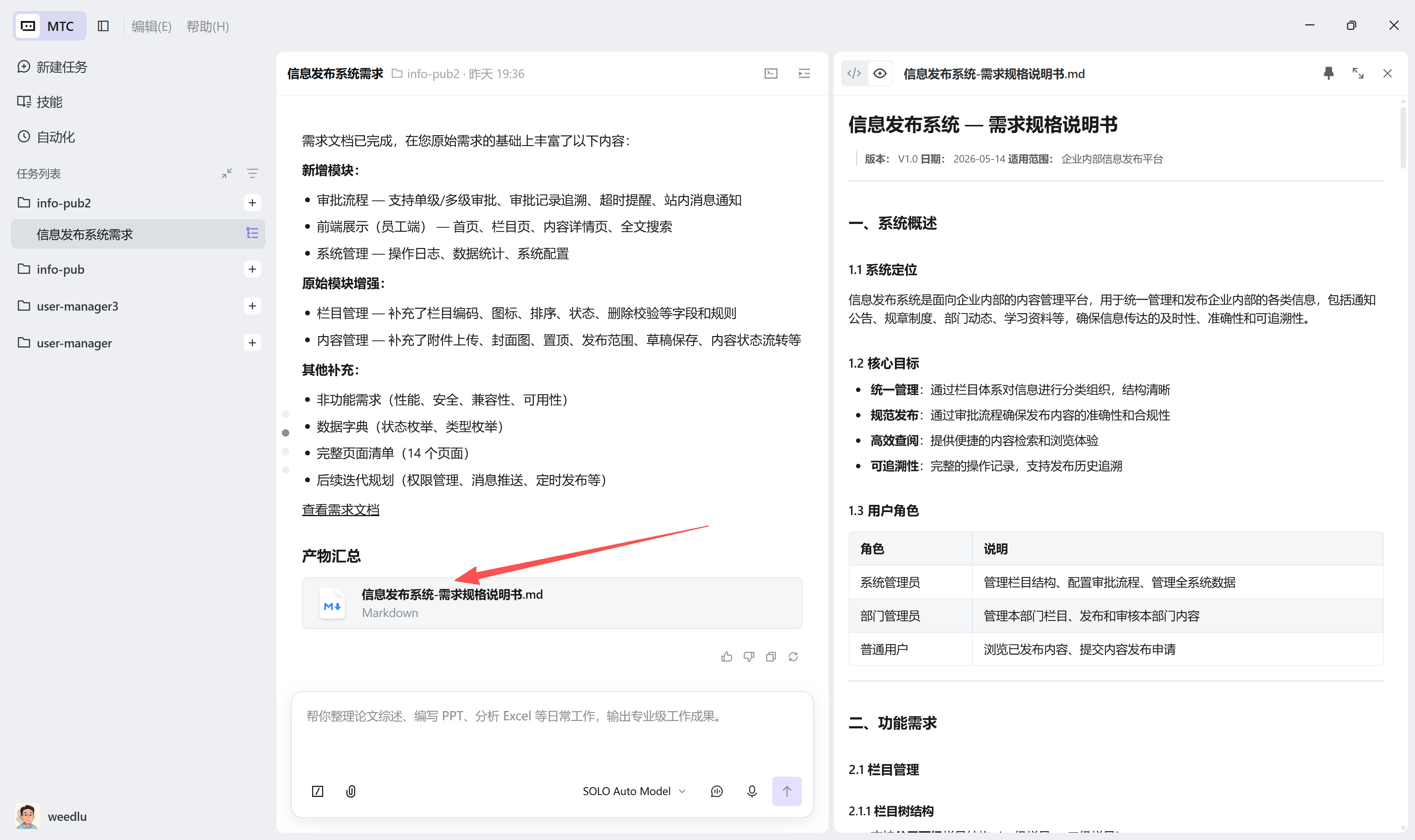Image resolution: width=1415 pixels, height=840 pixels.
Task: Open the terminal panel icon in chat header
Action: coord(771,74)
